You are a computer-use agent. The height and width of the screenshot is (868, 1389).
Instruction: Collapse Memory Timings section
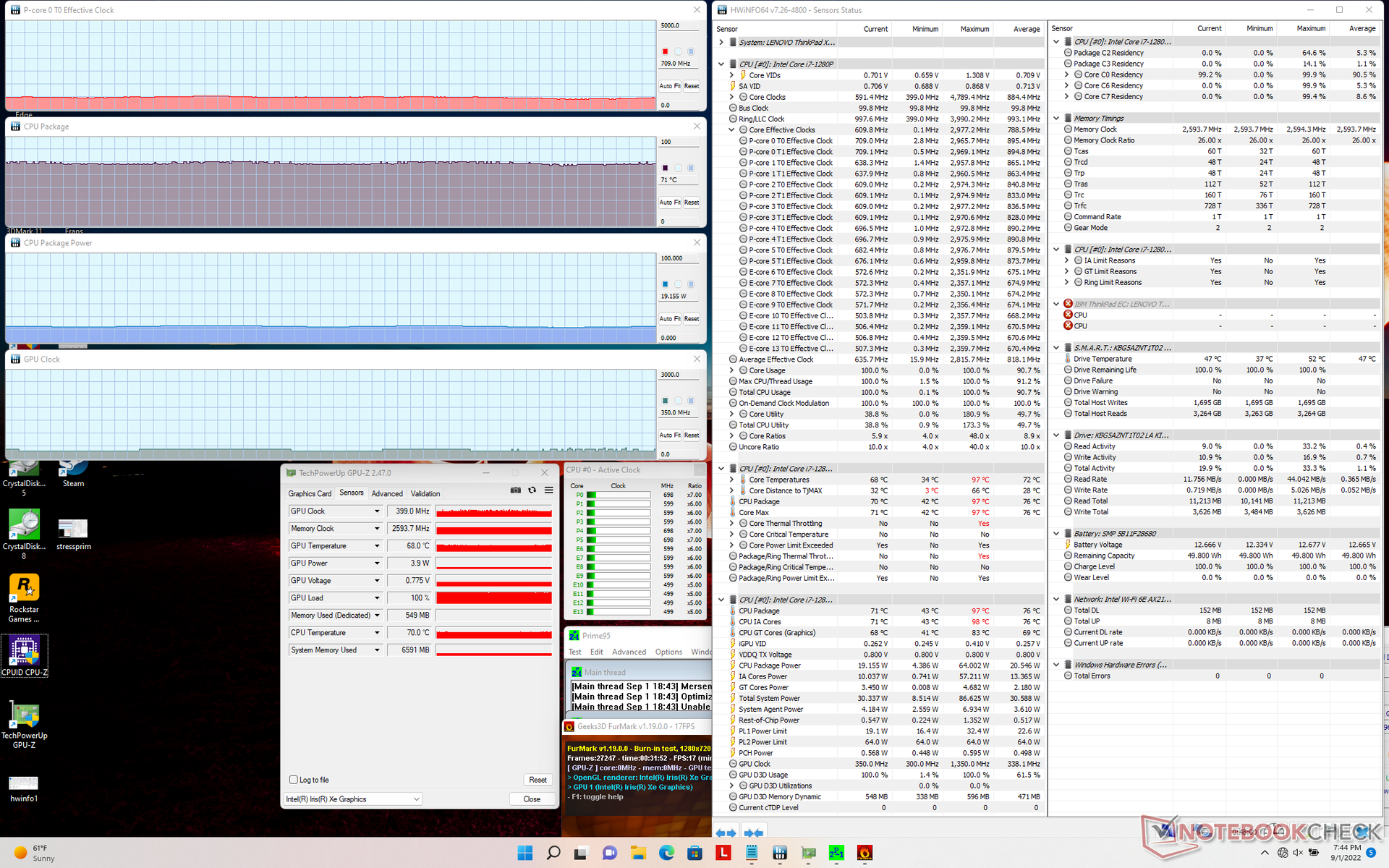[x=1056, y=119]
